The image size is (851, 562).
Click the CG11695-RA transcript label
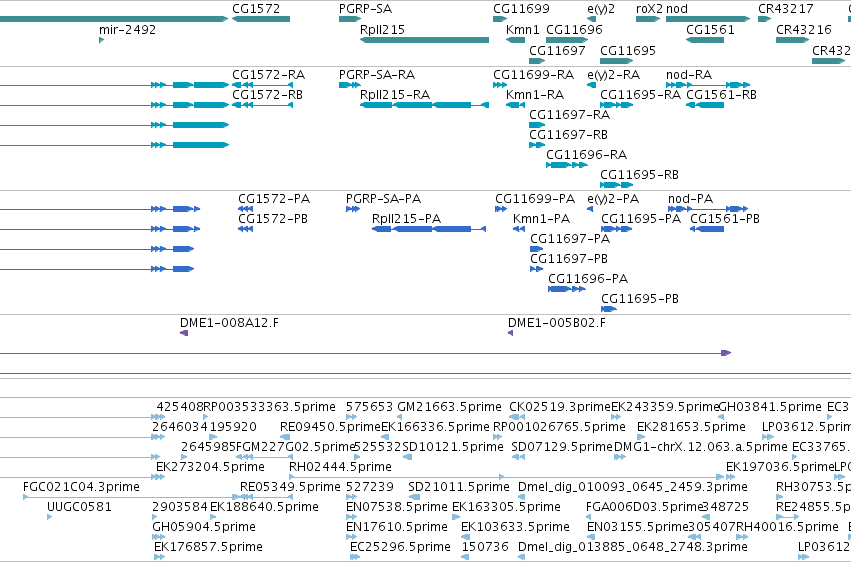click(x=640, y=94)
